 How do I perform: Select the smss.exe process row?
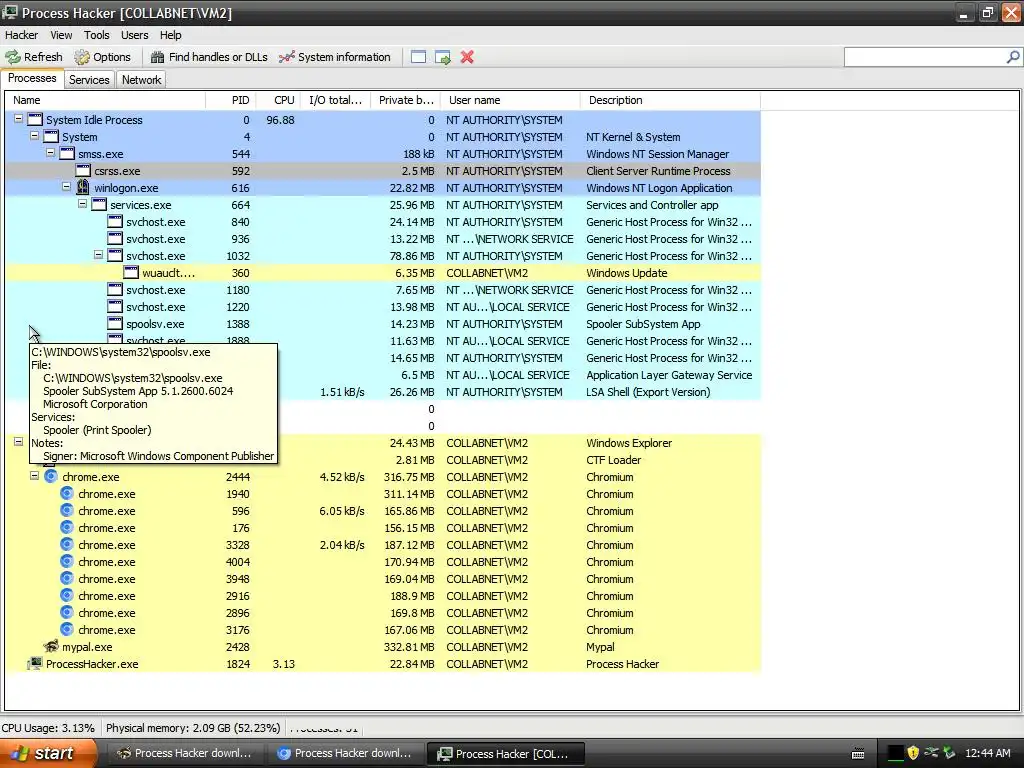[383, 154]
